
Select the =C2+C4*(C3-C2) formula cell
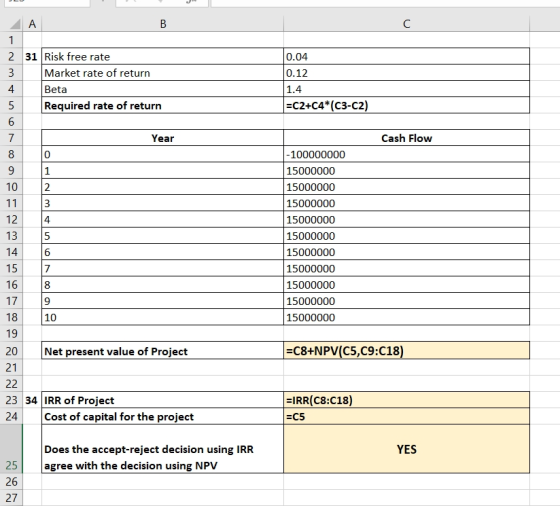tap(406, 105)
